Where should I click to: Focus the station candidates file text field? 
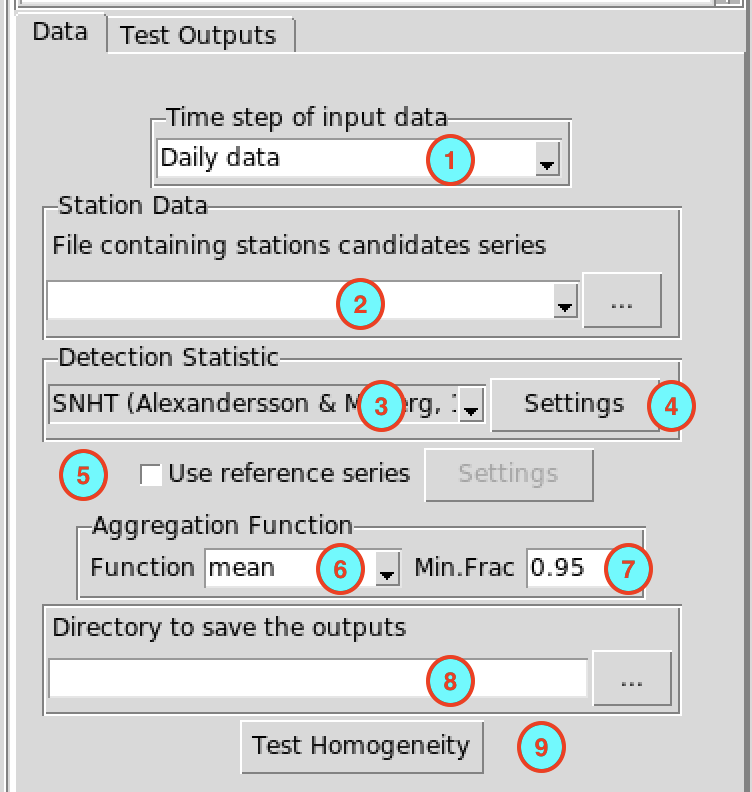pyautogui.click(x=300, y=301)
